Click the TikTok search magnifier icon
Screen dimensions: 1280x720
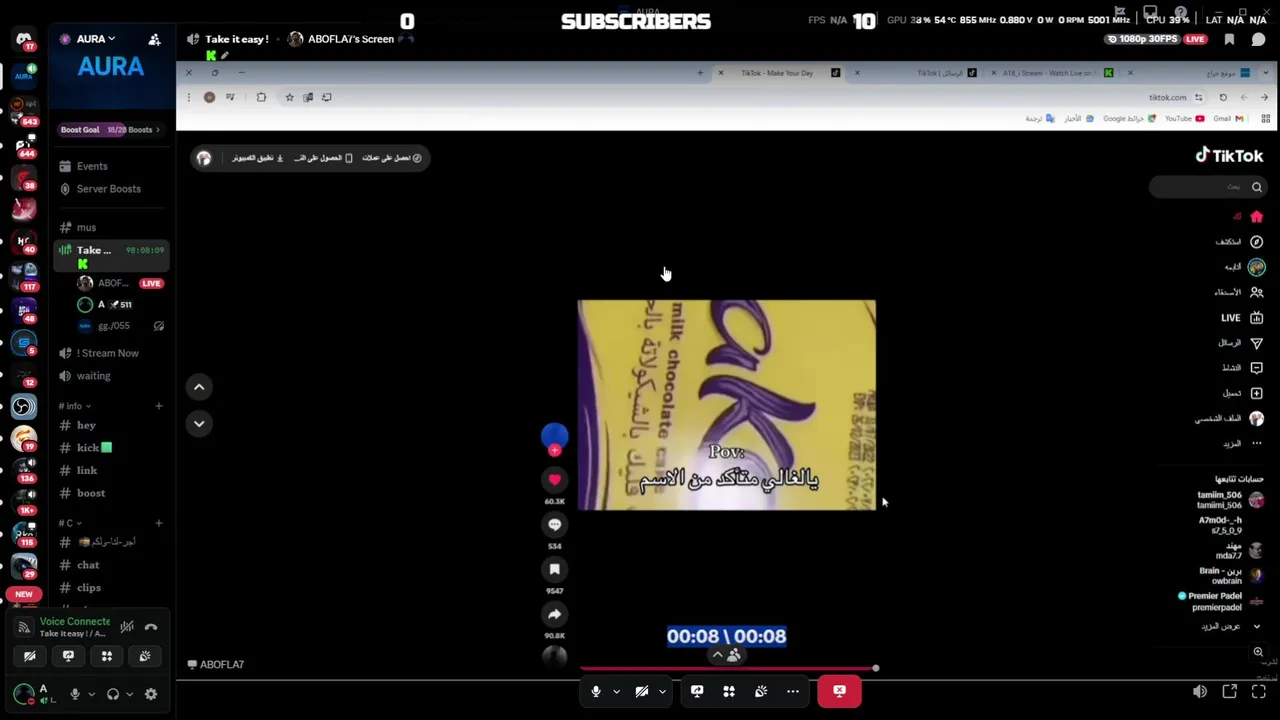[1257, 187]
